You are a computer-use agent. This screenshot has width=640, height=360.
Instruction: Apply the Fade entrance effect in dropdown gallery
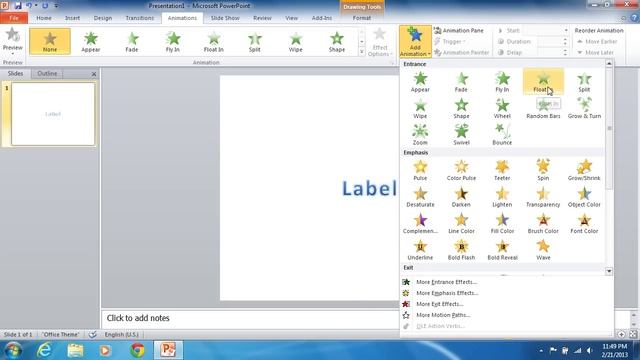pos(461,82)
